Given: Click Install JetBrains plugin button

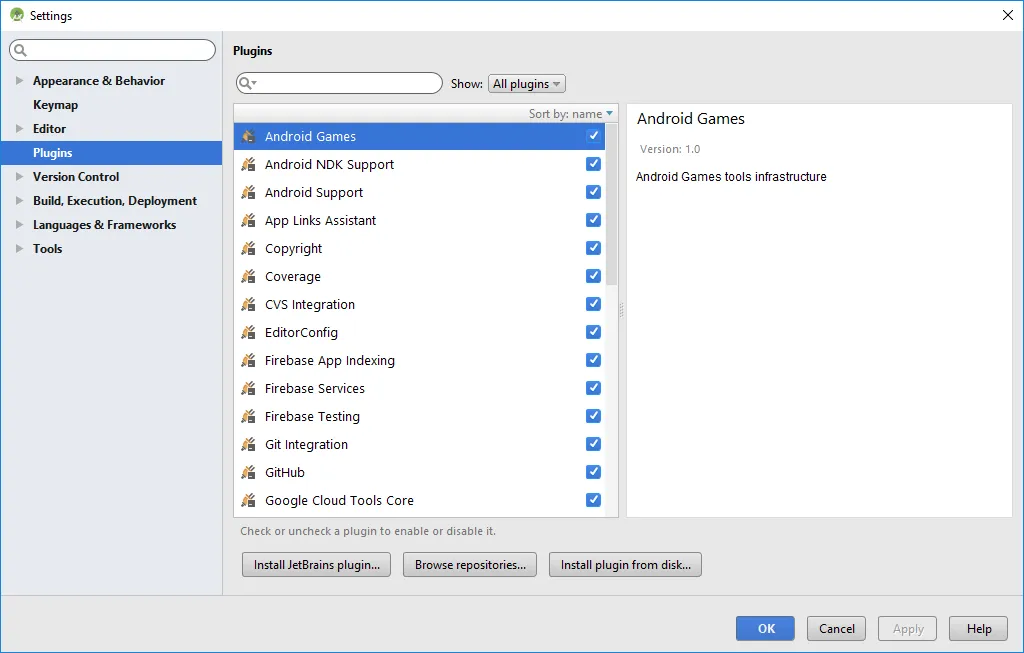Looking at the screenshot, I should 316,565.
